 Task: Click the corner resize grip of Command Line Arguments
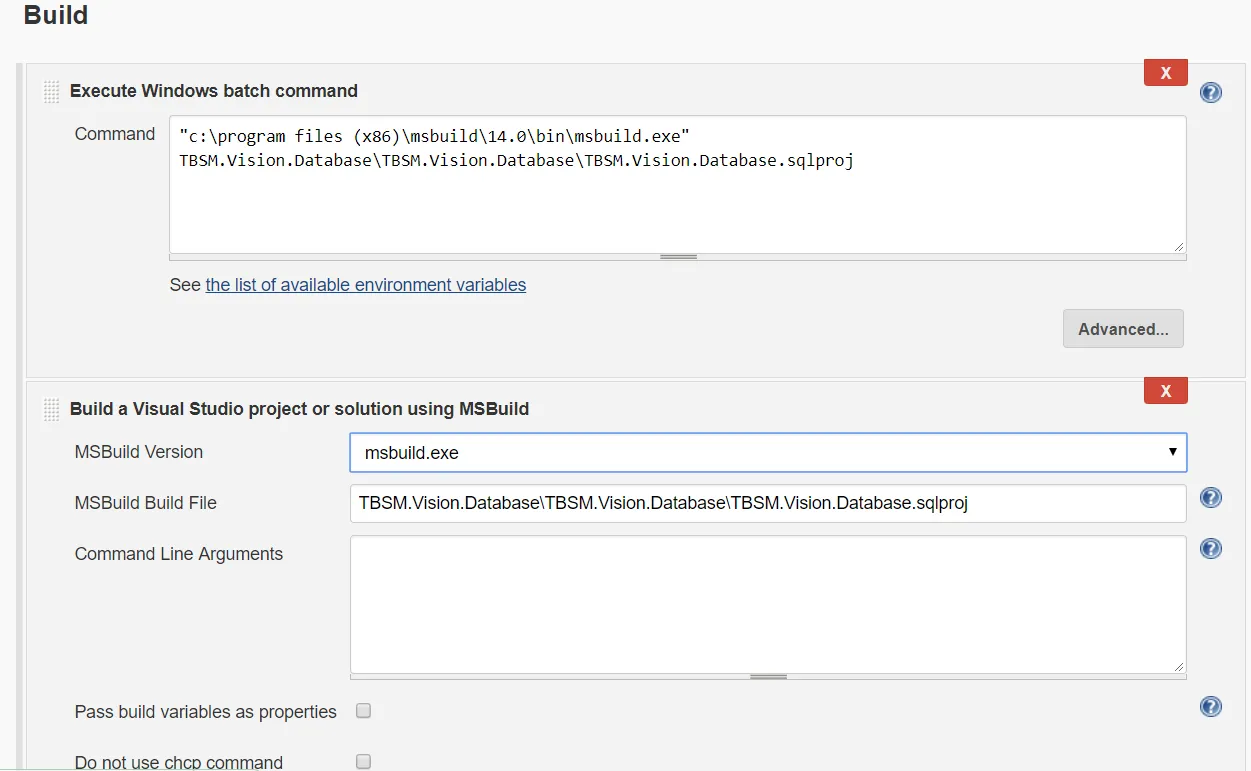click(1179, 666)
